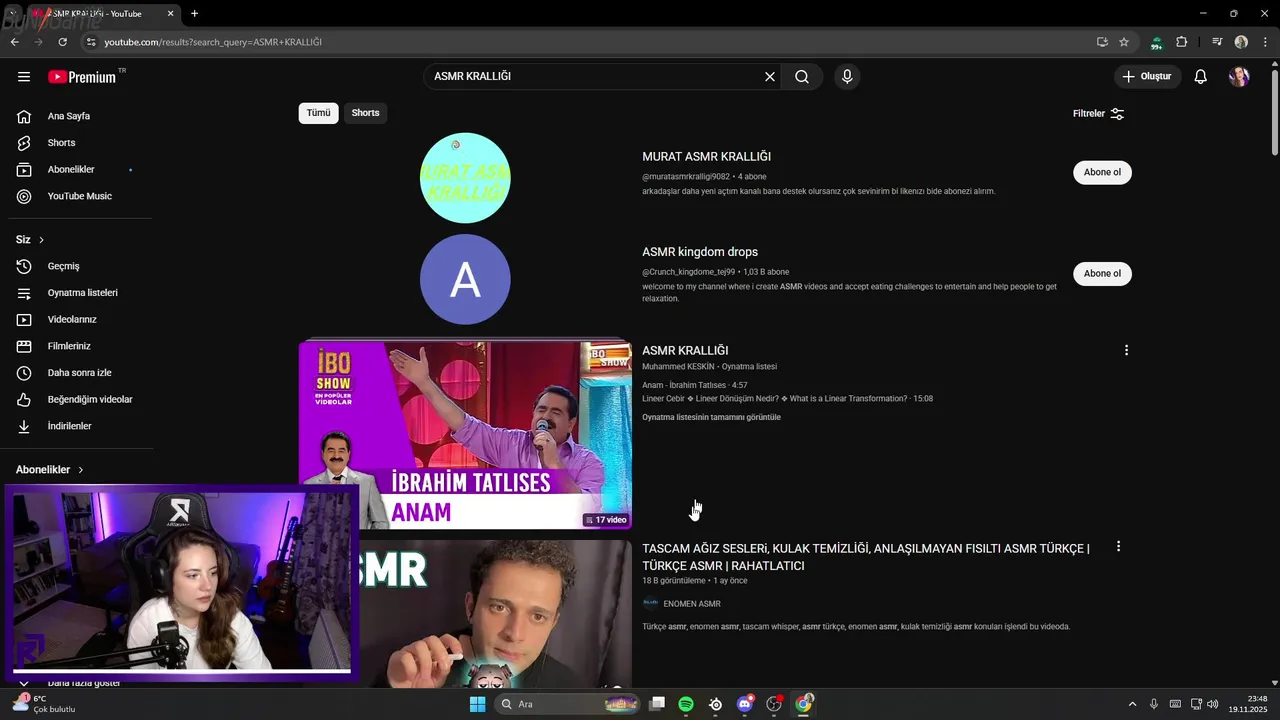
Task: Close the YouTube browser tab
Action: click(x=170, y=14)
